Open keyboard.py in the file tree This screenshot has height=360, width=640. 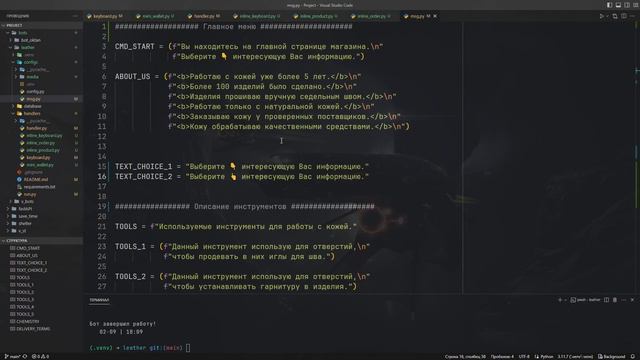pos(41,158)
